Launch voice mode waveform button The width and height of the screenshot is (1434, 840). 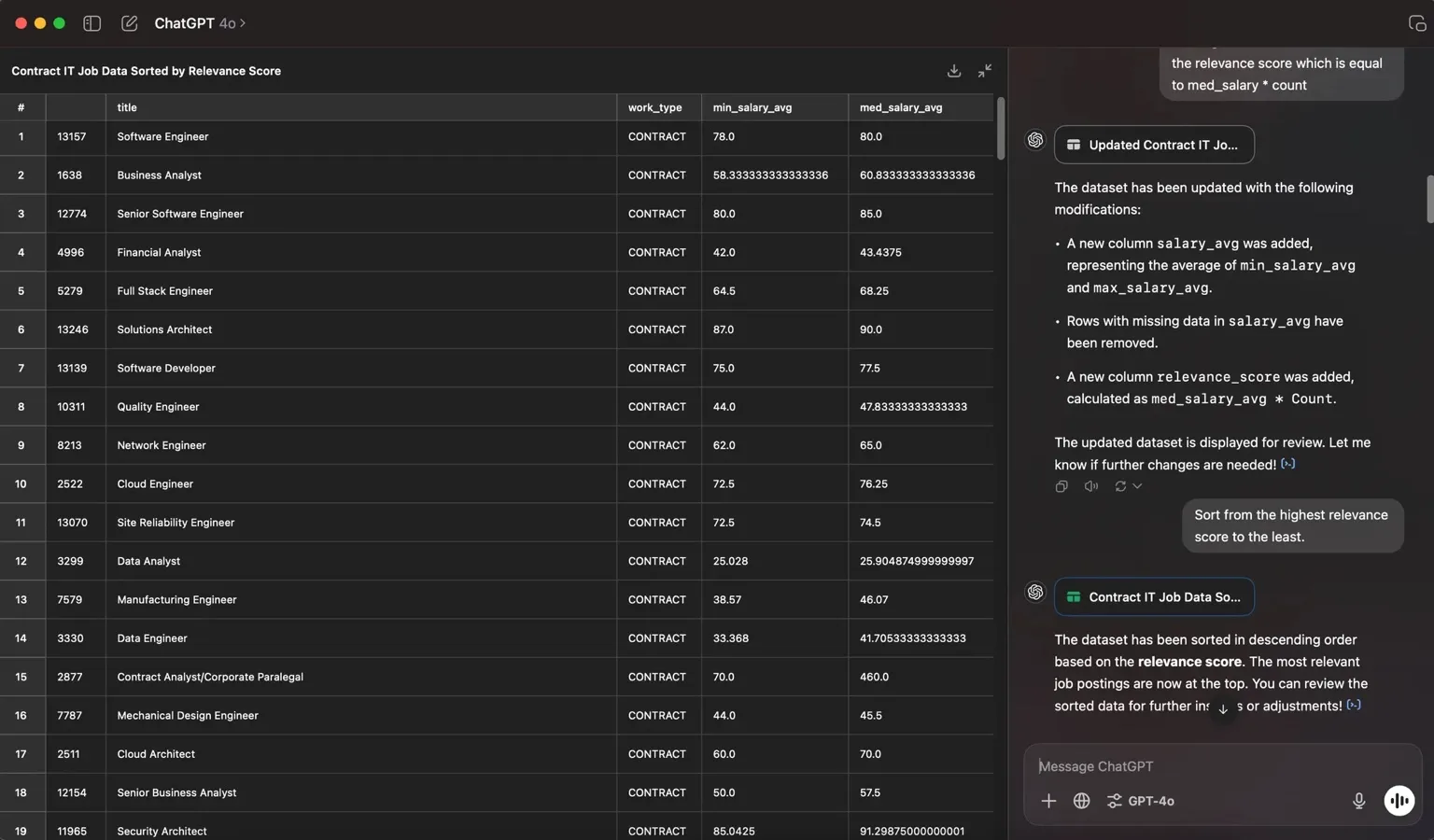pyautogui.click(x=1399, y=801)
